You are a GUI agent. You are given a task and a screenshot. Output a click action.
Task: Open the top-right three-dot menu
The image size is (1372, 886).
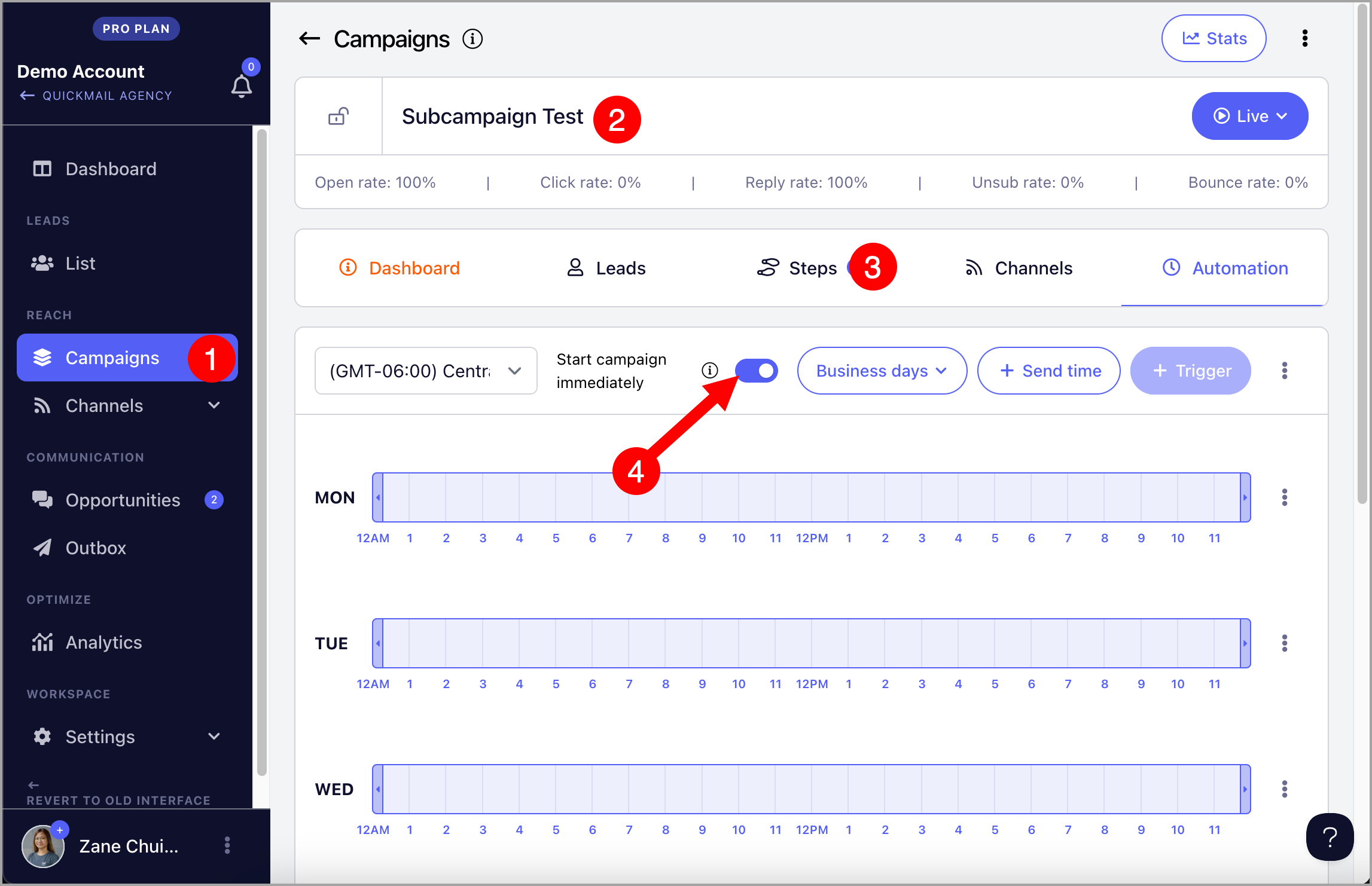pos(1304,38)
